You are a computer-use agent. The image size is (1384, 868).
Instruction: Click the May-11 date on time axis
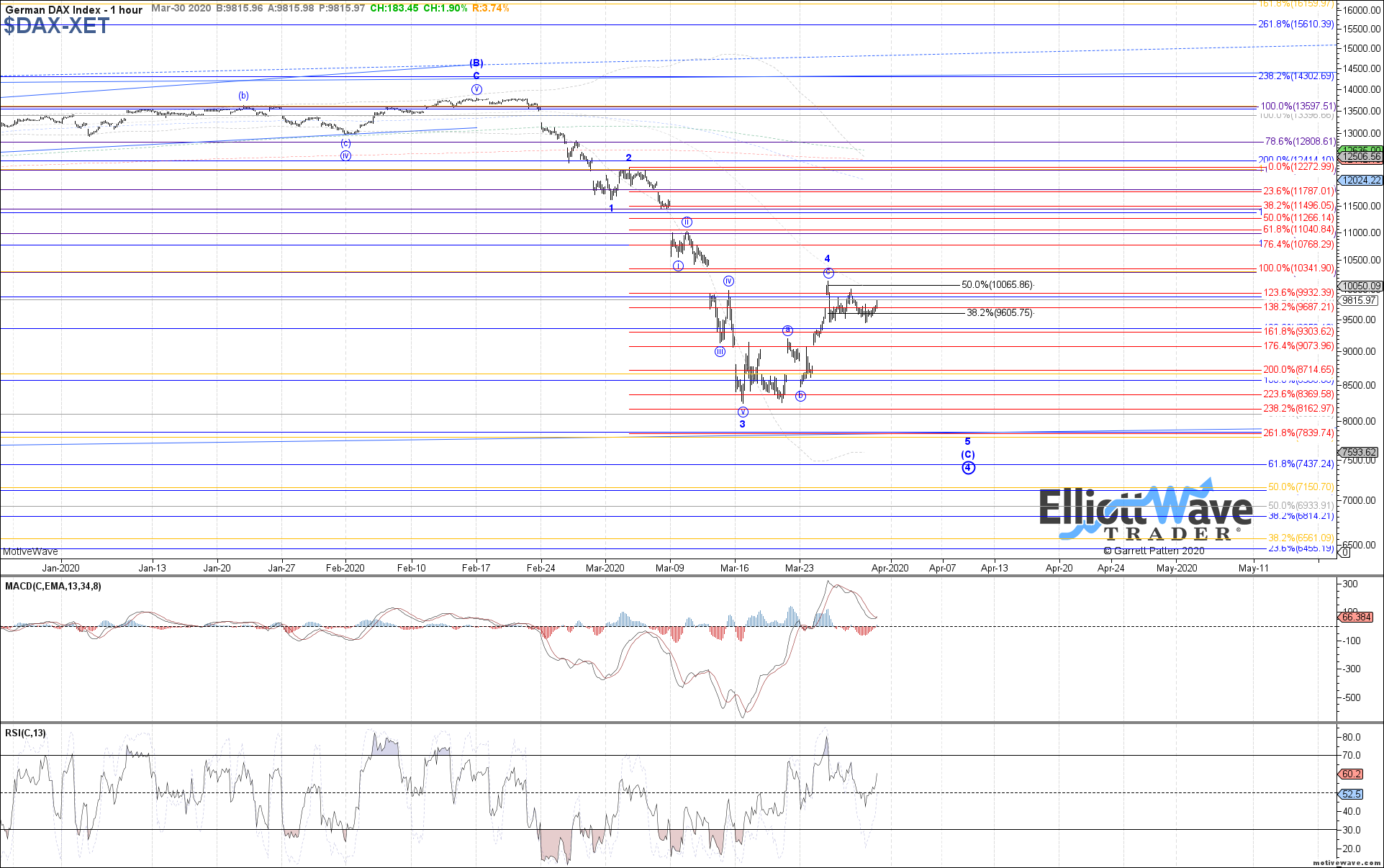[x=1254, y=568]
